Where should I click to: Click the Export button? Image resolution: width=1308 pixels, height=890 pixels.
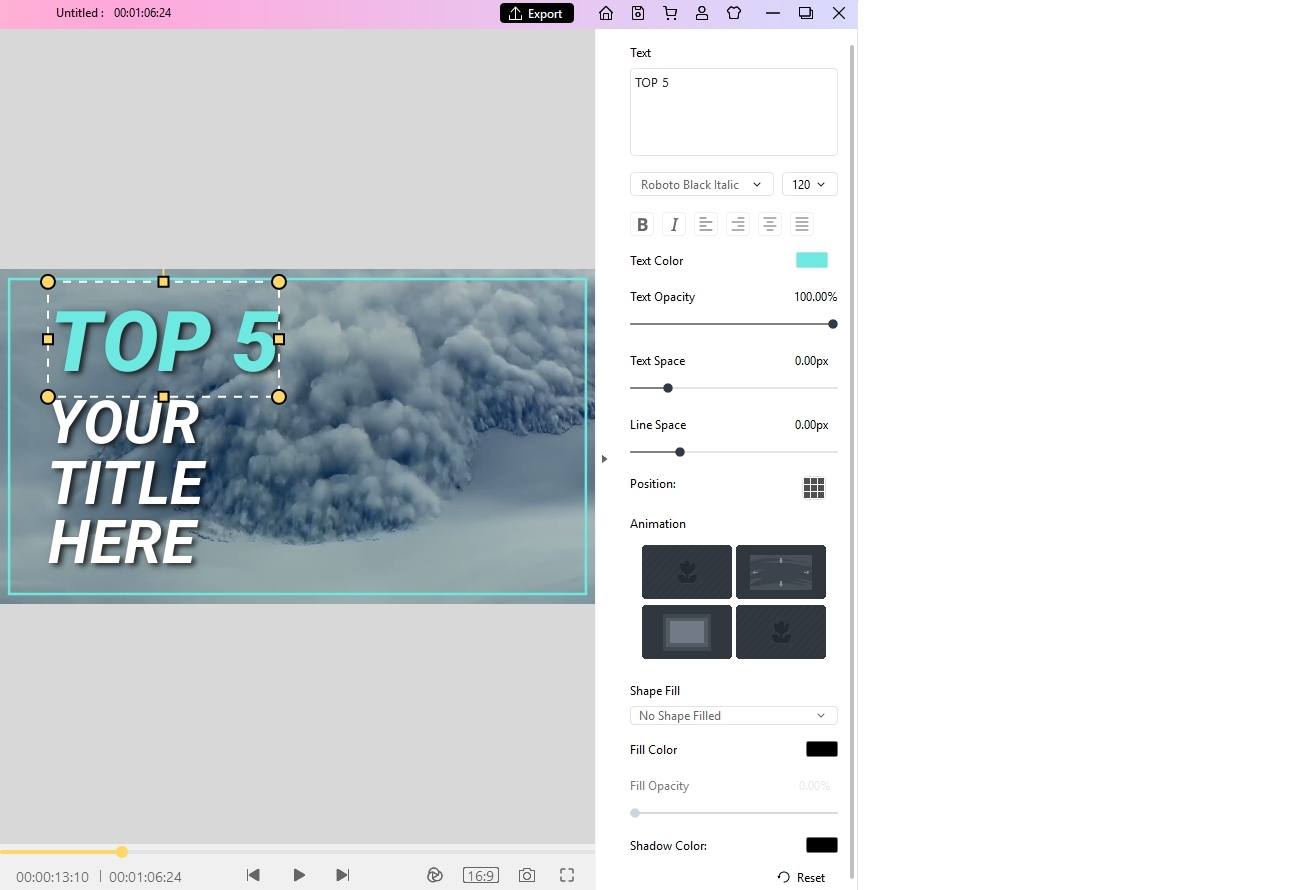(x=537, y=13)
